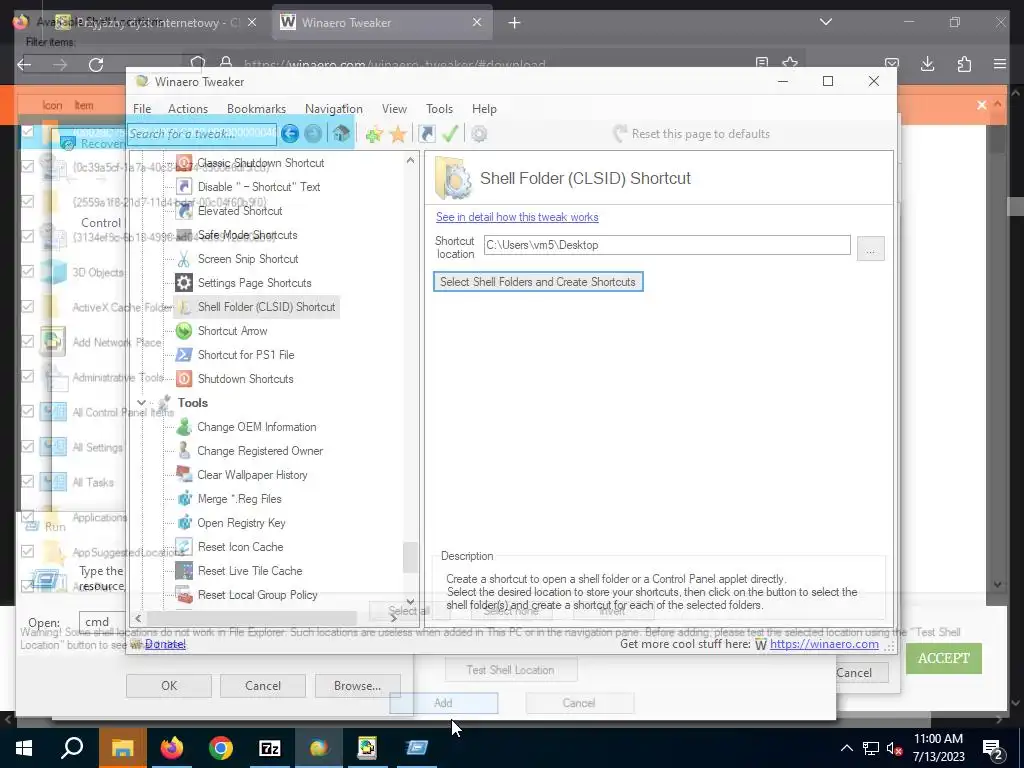
Task: Show hidden system tray icons chevron
Action: (x=846, y=748)
